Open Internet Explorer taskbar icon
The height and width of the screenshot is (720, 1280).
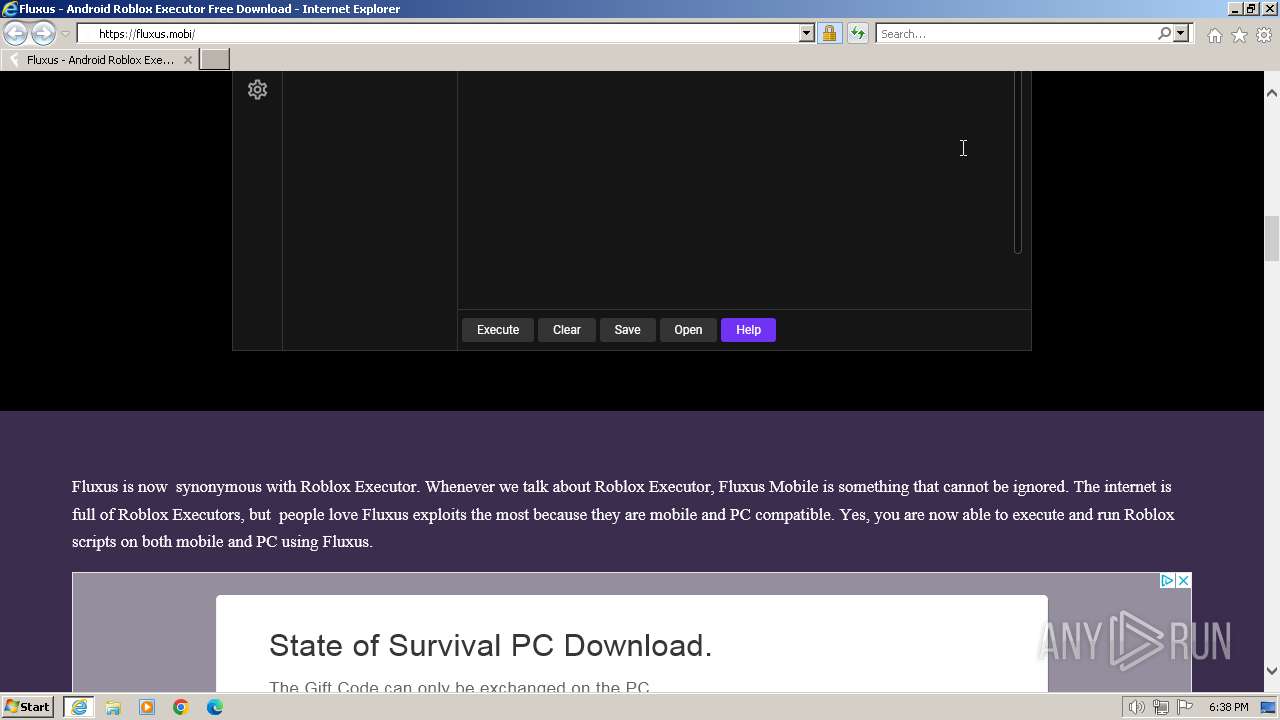point(79,707)
